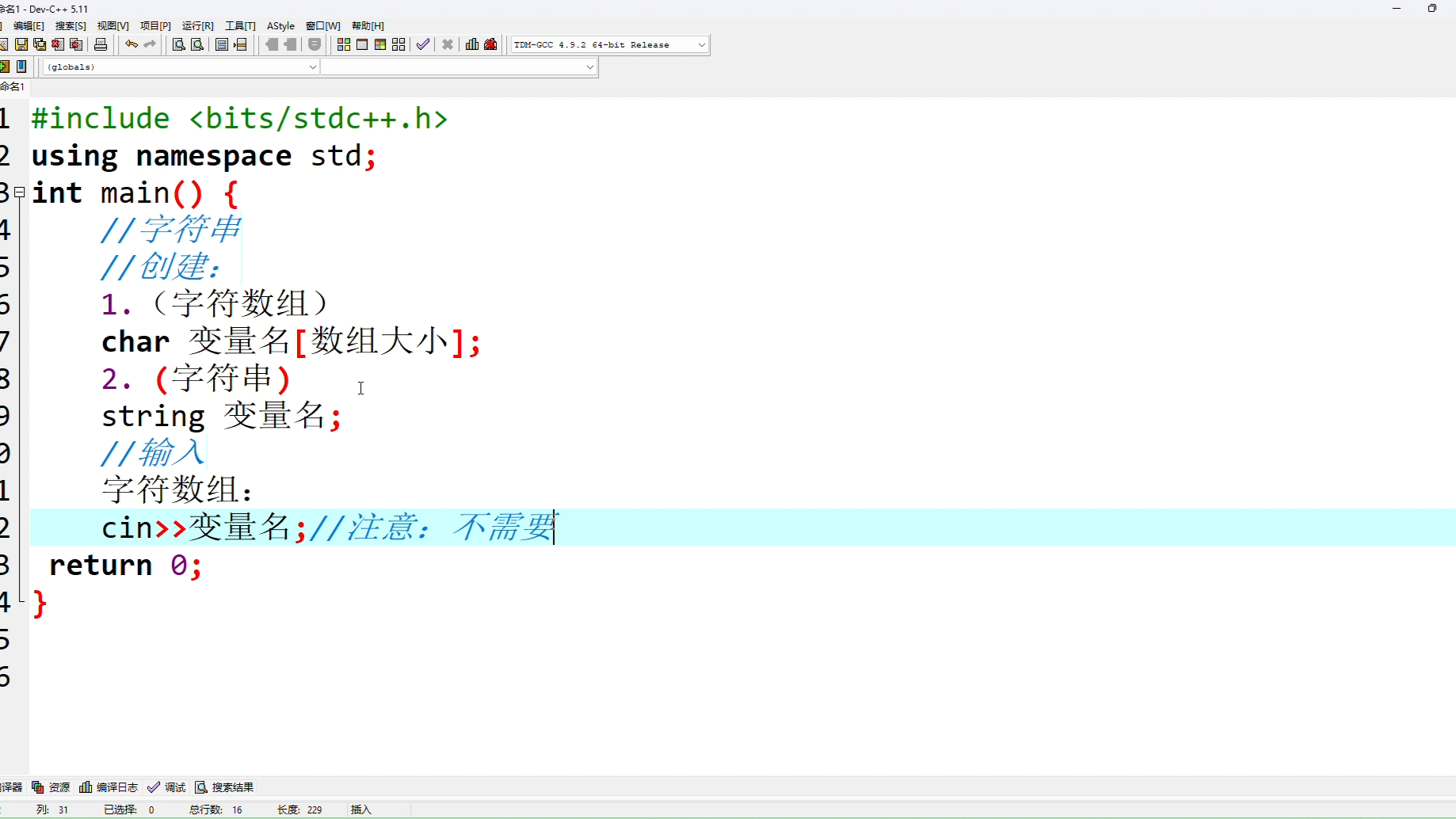The width and height of the screenshot is (1456, 819).
Task: Switch to the 搜索结果 bottom tab
Action: click(225, 787)
